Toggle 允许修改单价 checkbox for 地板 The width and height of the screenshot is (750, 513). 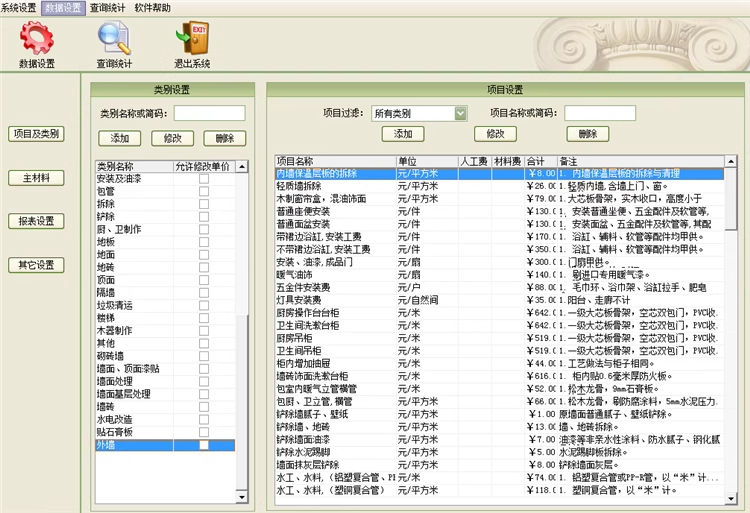tap(204, 242)
